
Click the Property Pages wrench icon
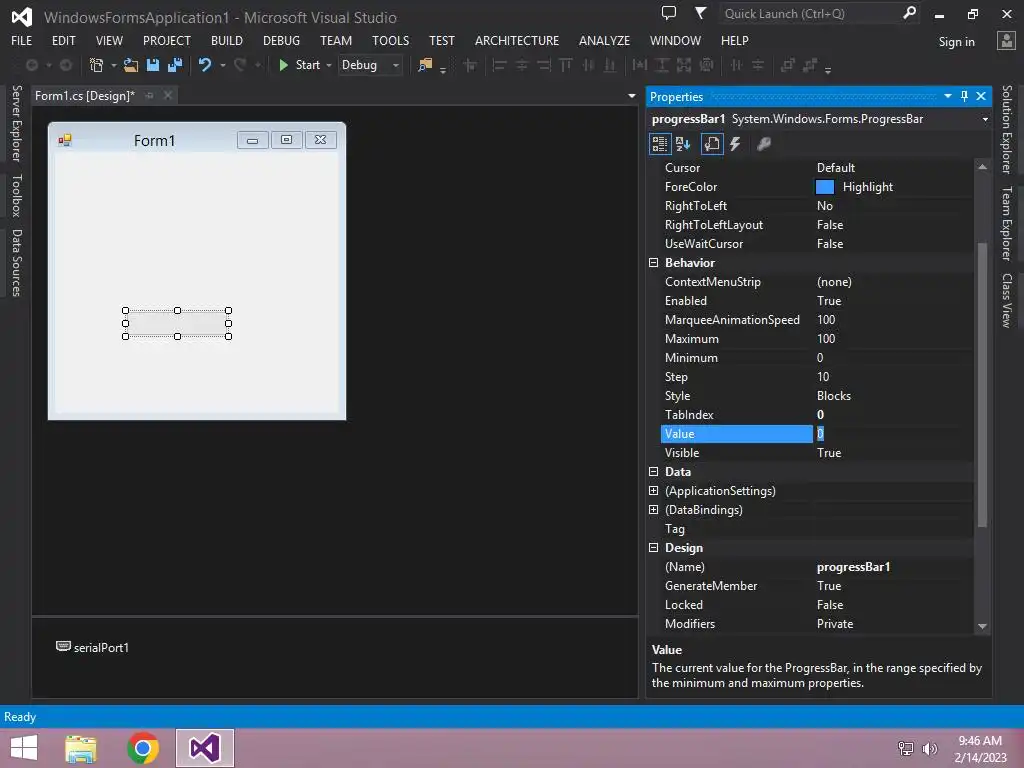coord(763,144)
